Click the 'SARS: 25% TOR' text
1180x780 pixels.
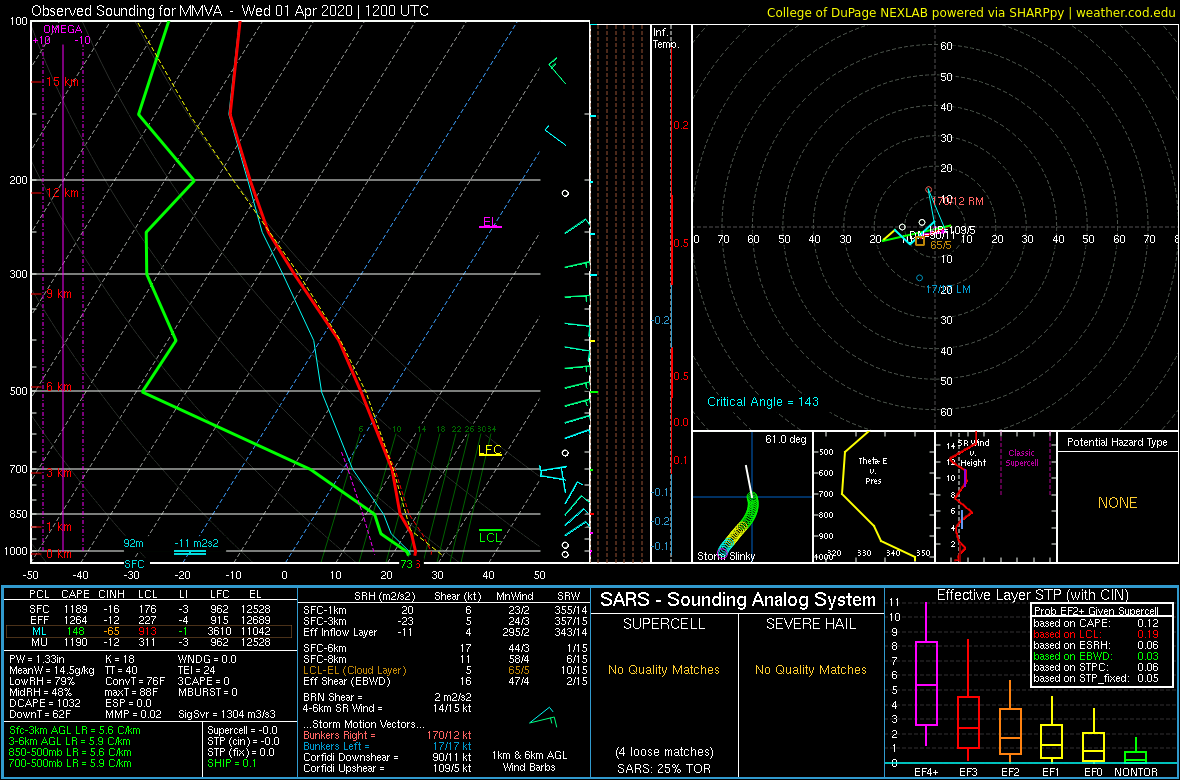[663, 767]
